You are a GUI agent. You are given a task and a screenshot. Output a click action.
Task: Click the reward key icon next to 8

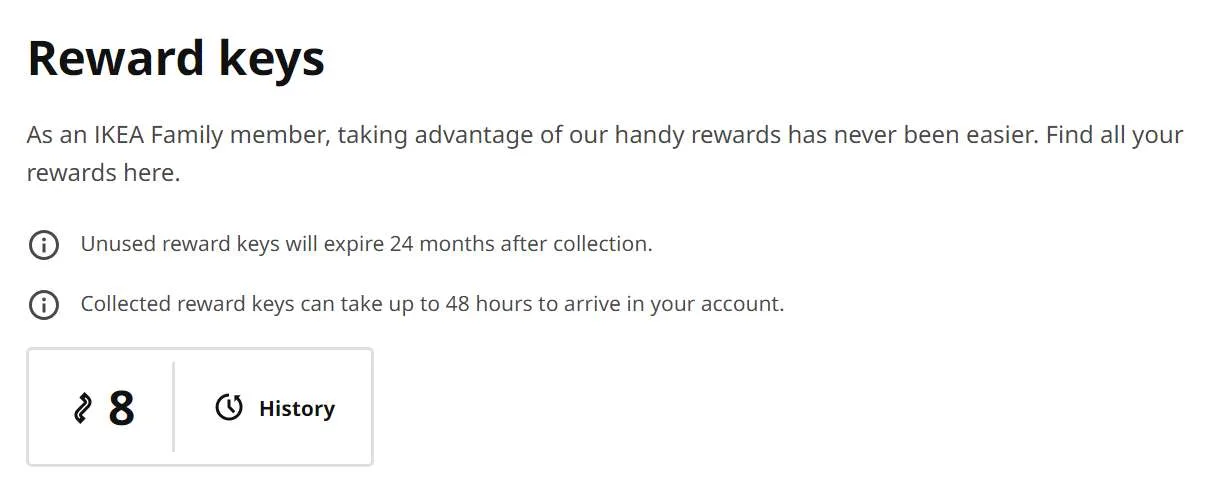pos(83,408)
